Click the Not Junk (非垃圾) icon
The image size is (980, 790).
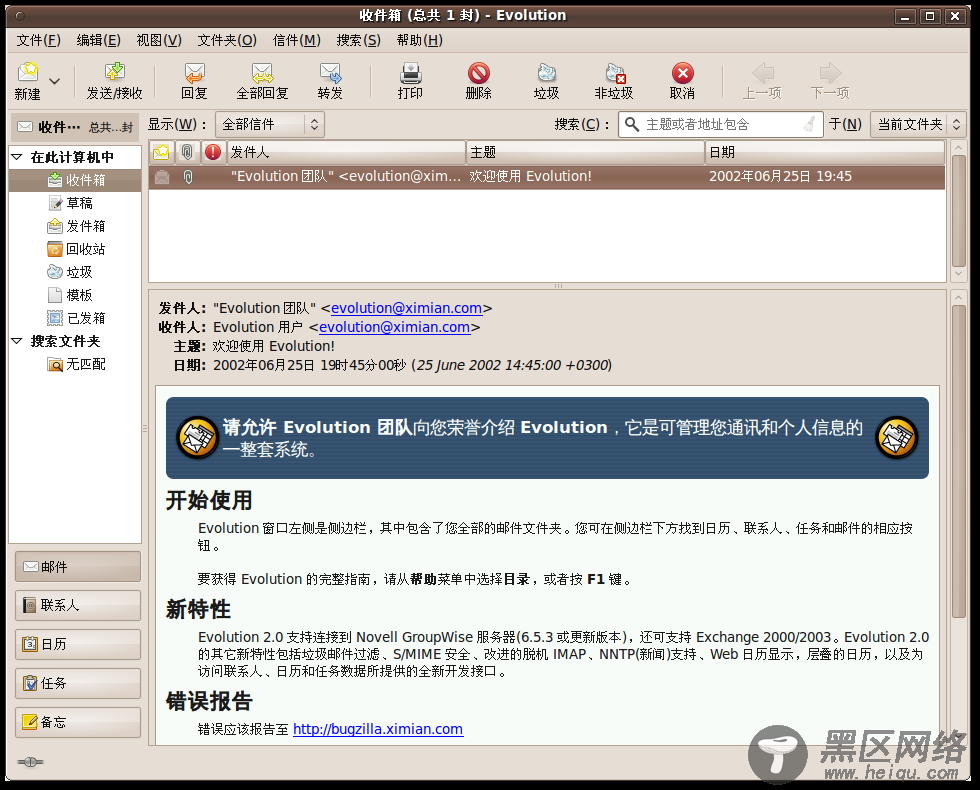615,72
